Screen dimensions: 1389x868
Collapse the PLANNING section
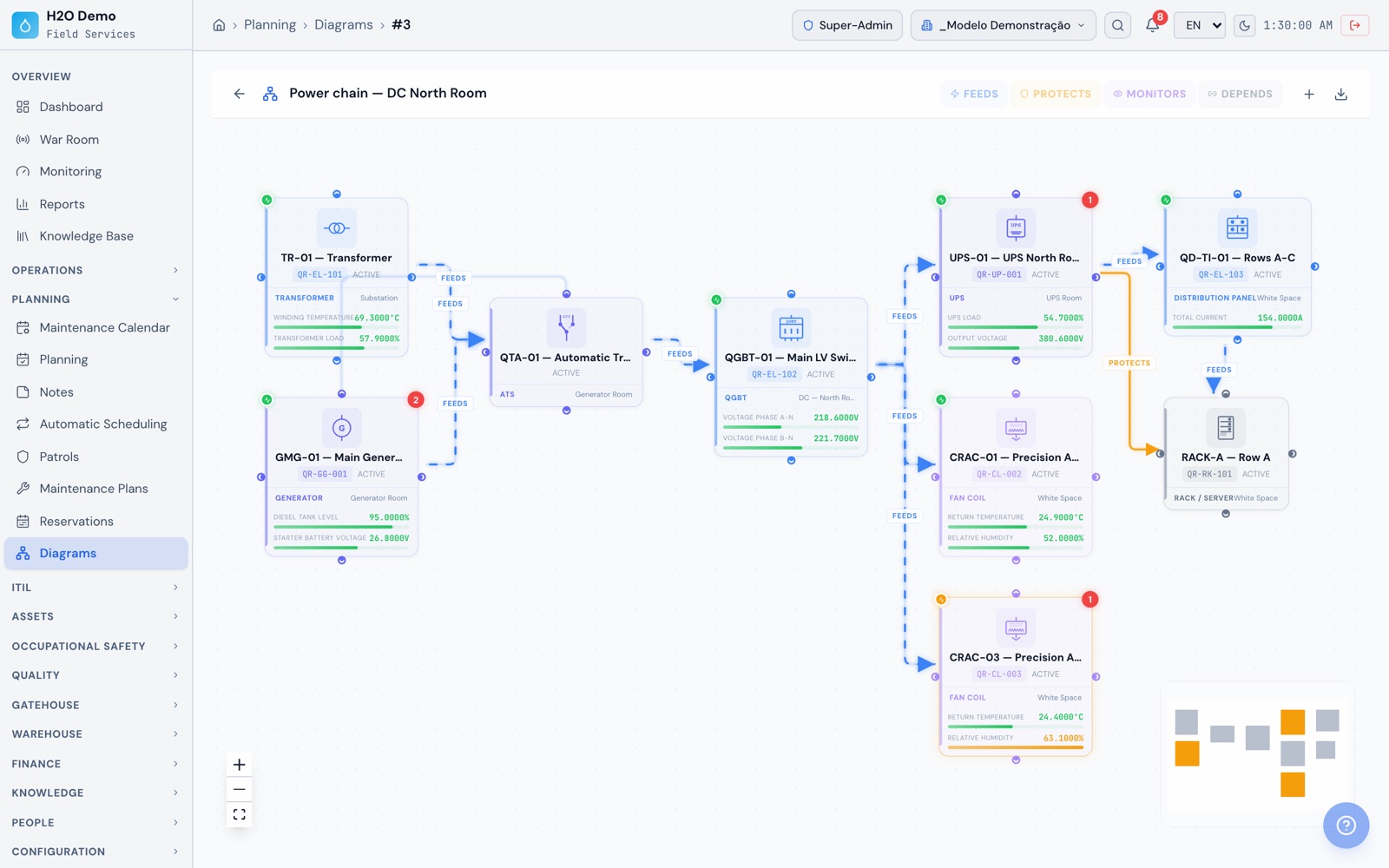[x=95, y=299]
